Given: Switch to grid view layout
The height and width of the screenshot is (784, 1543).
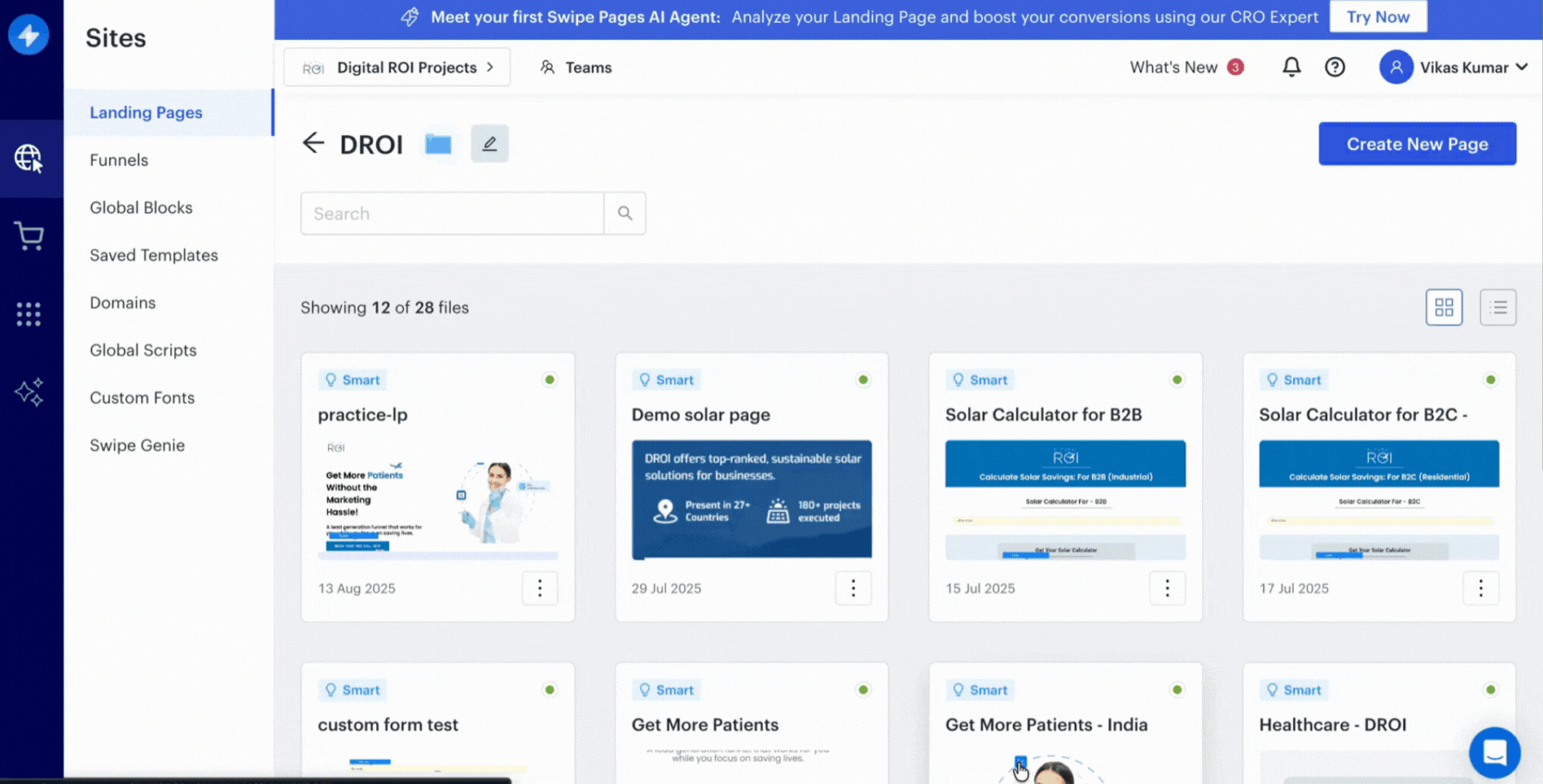Looking at the screenshot, I should tap(1444, 307).
